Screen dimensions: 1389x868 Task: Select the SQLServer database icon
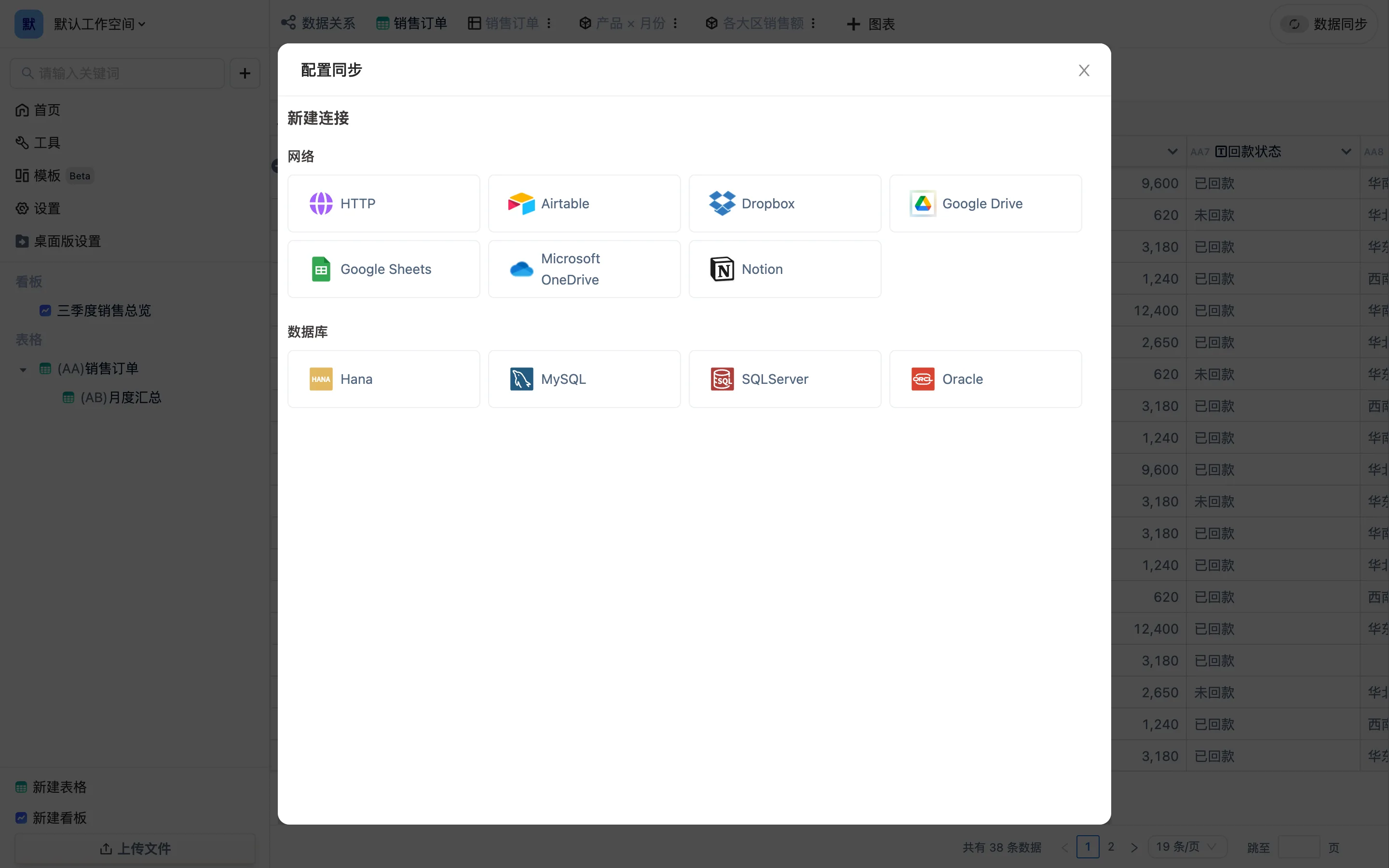722,380
